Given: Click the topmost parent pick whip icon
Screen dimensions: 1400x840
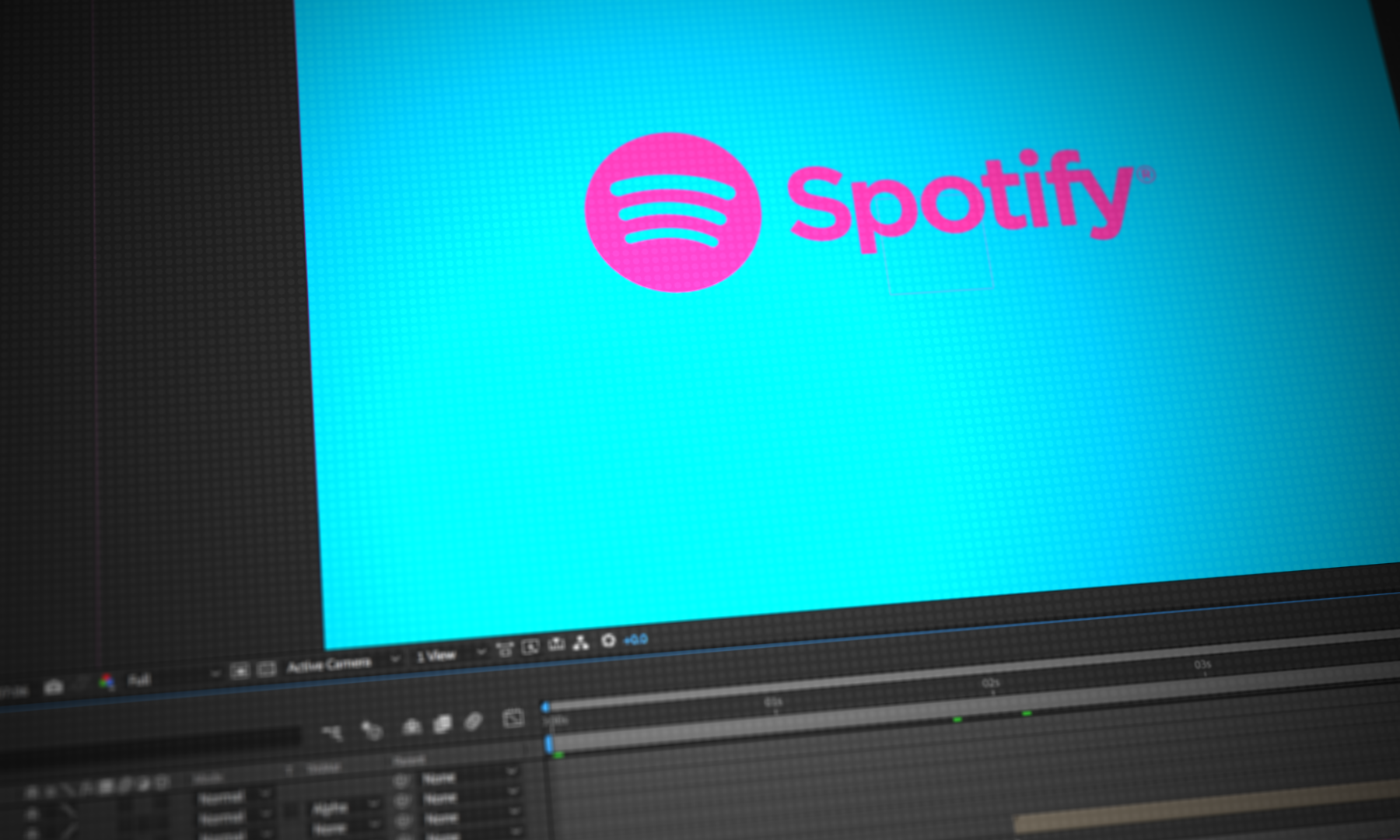Looking at the screenshot, I should coord(401,779).
